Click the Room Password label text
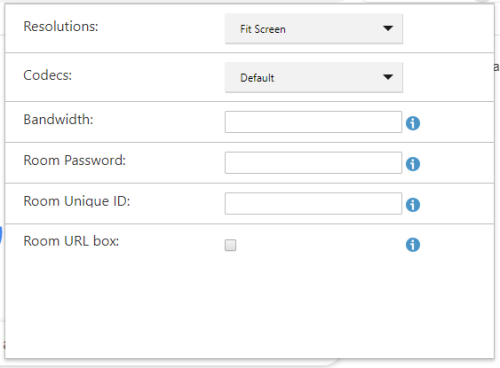 (75, 160)
